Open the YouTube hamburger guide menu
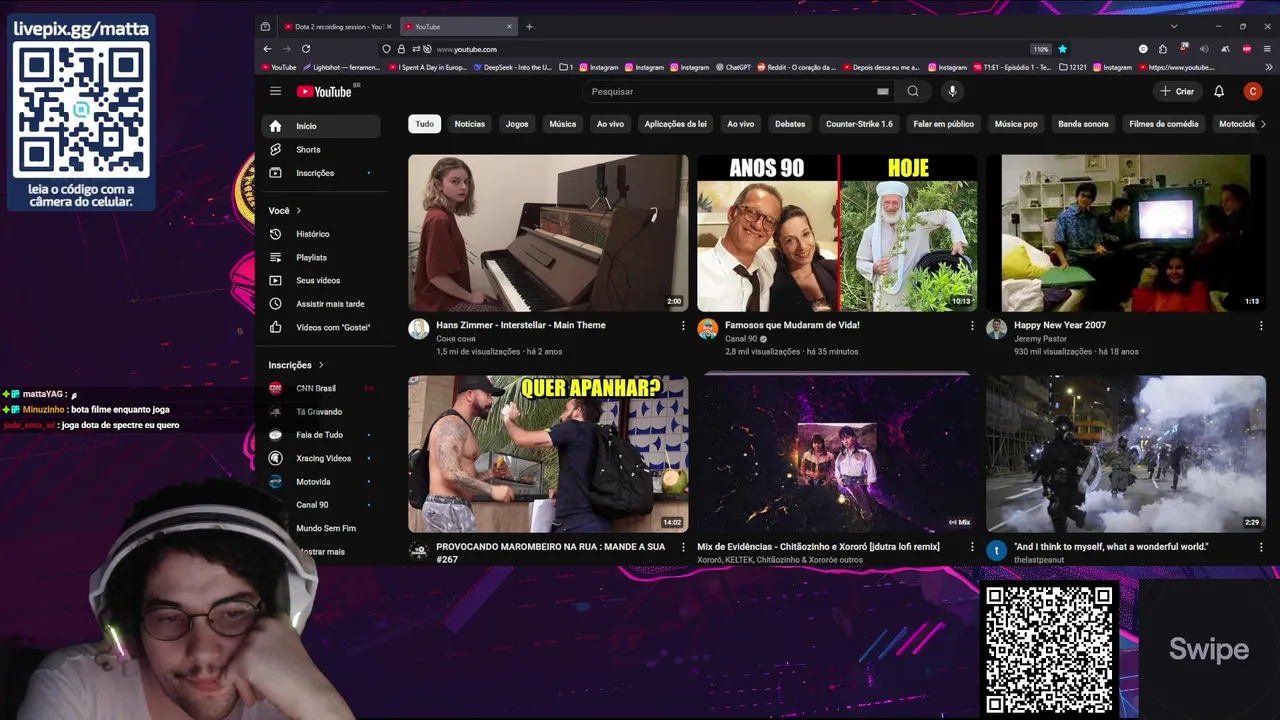The width and height of the screenshot is (1280, 720). 275,91
